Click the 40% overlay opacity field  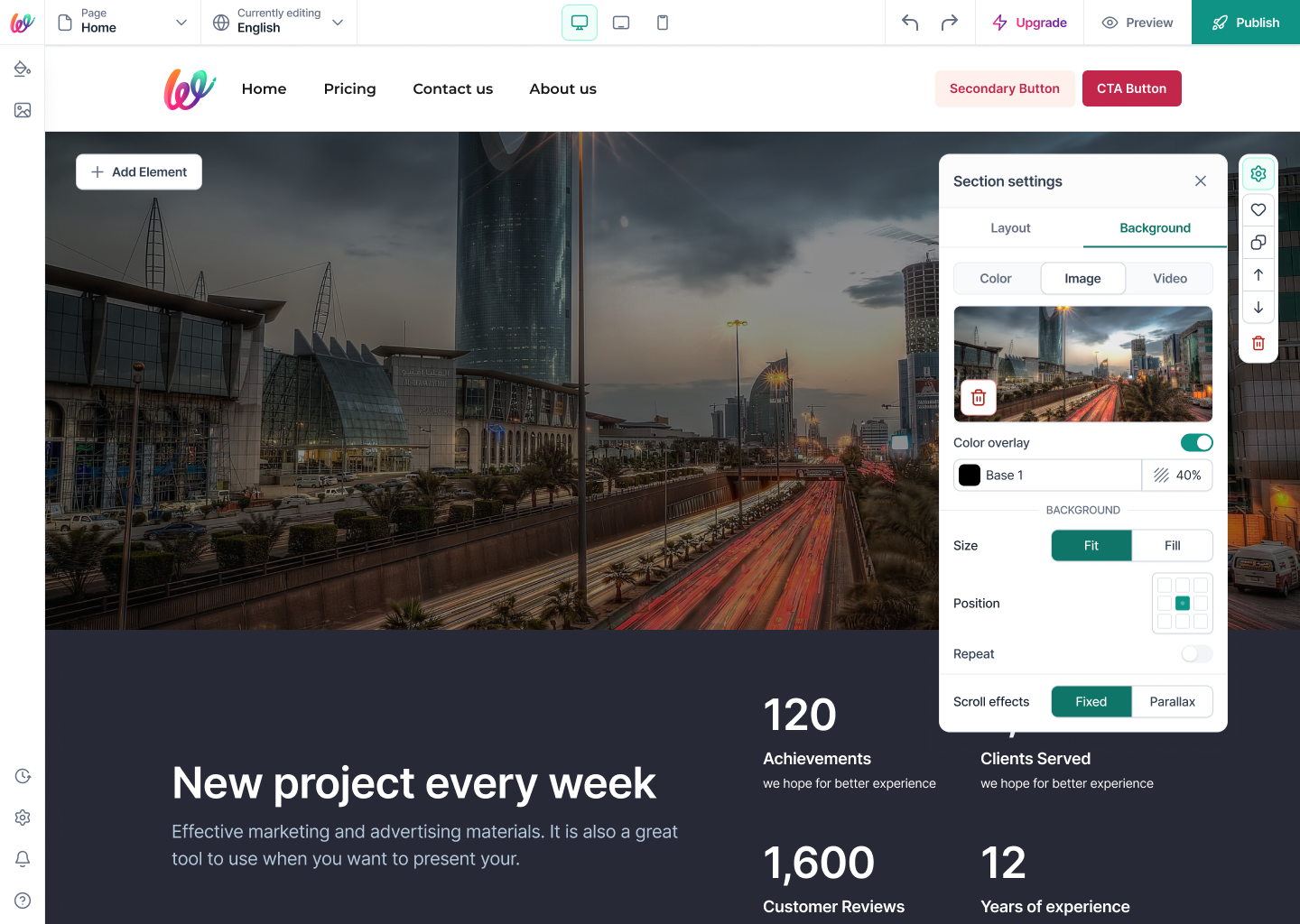1177,476
